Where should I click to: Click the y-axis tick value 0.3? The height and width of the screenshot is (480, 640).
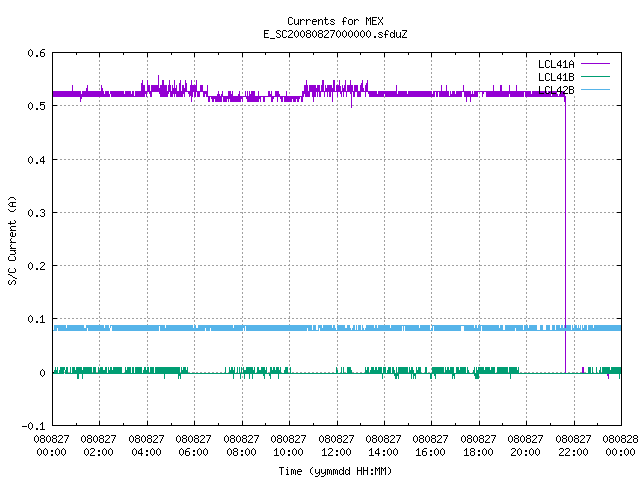(x=36, y=213)
